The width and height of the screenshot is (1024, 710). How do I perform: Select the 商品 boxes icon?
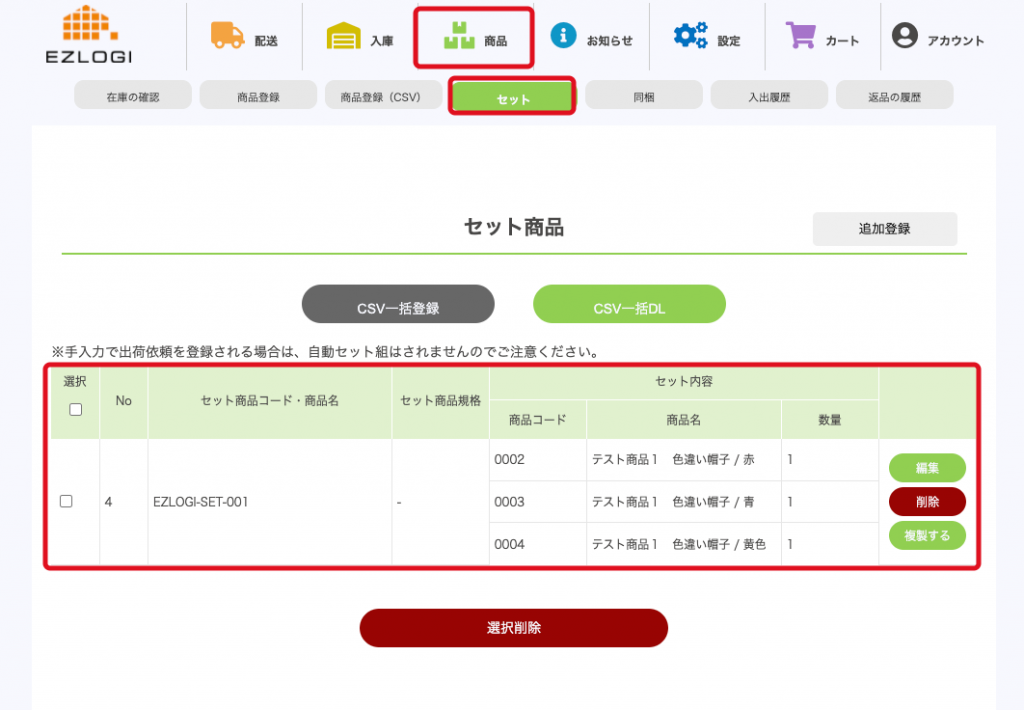coord(459,37)
